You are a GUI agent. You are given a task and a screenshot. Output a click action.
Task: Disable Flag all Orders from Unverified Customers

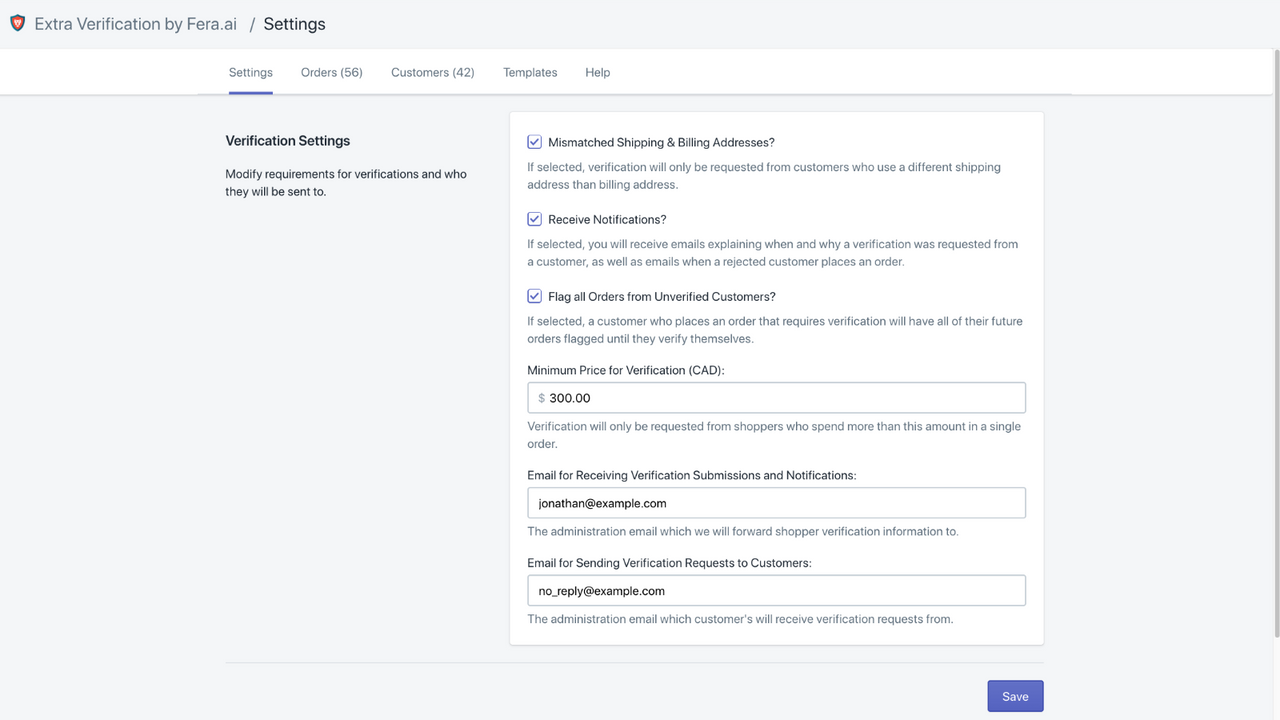[x=535, y=296]
